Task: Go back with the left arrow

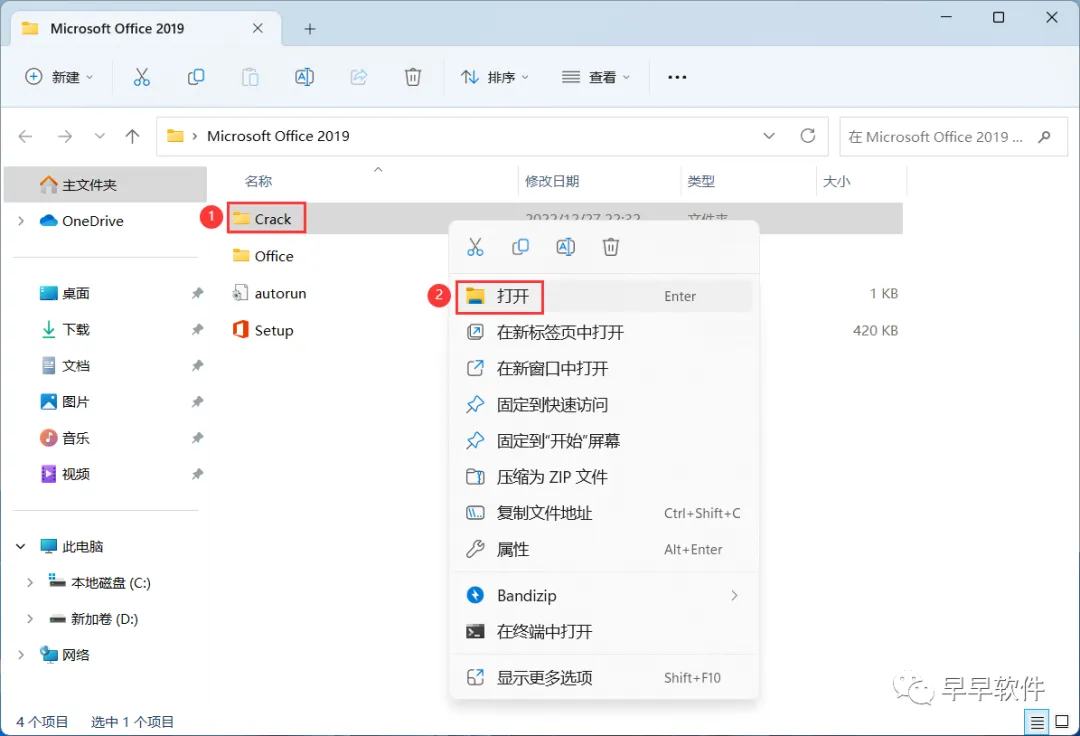Action: tap(25, 136)
